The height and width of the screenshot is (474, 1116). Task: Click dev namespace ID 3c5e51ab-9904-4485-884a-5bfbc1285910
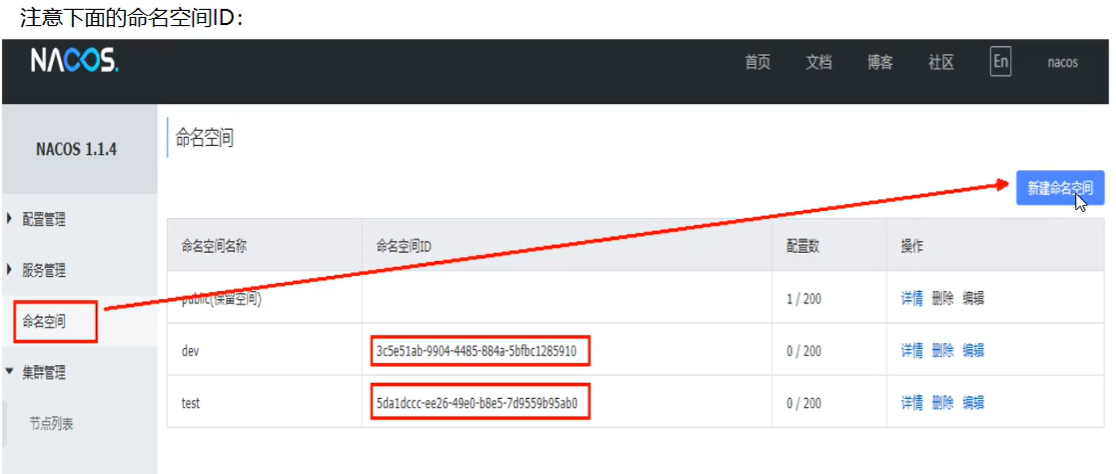477,351
